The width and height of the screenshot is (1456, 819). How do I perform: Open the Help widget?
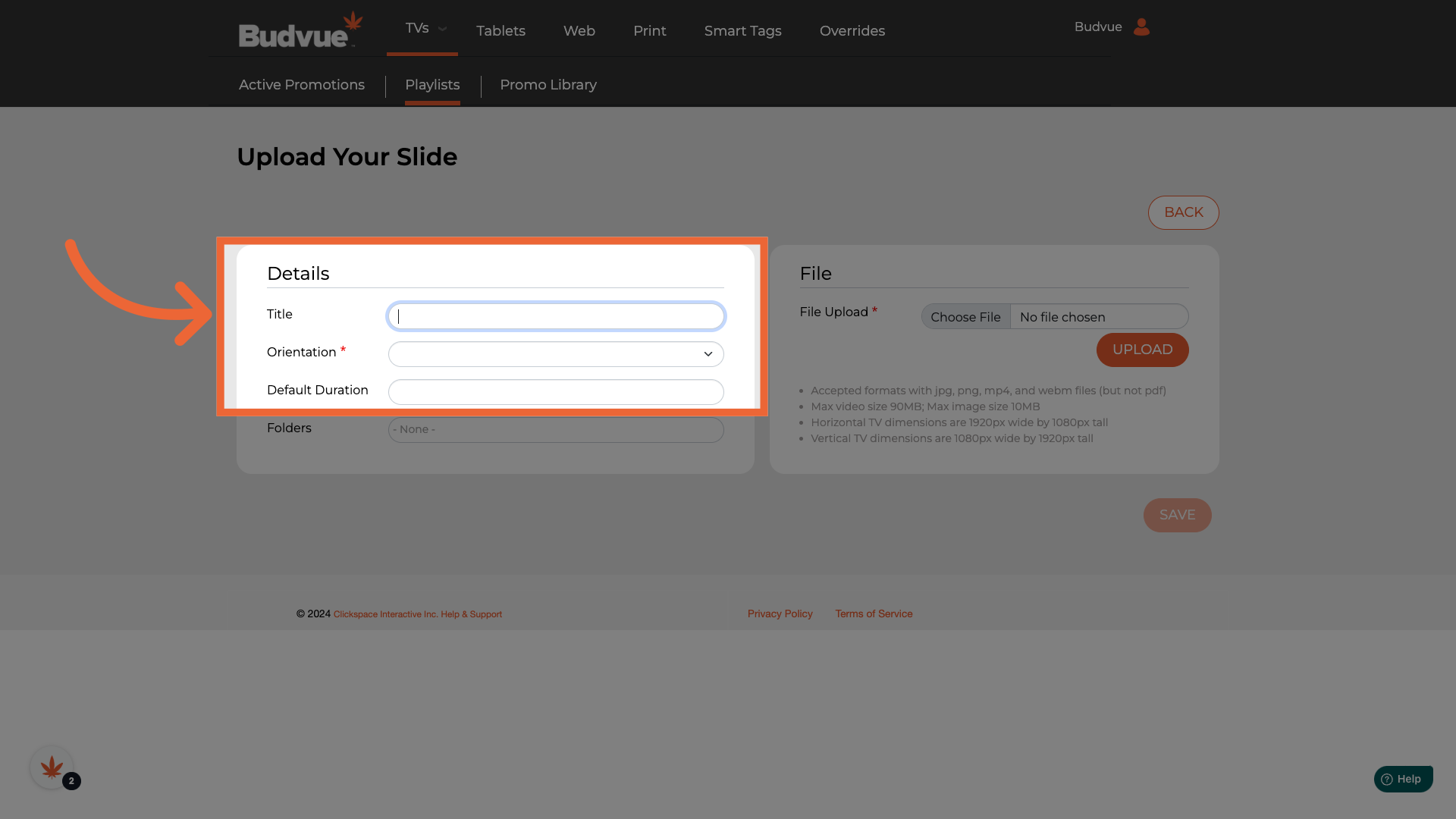click(x=1402, y=779)
